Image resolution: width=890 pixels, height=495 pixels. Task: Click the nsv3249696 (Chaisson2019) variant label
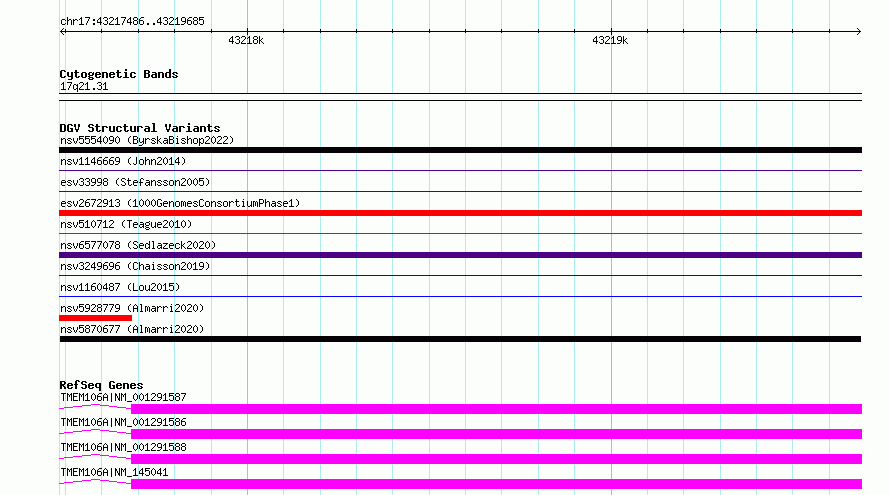[135, 266]
